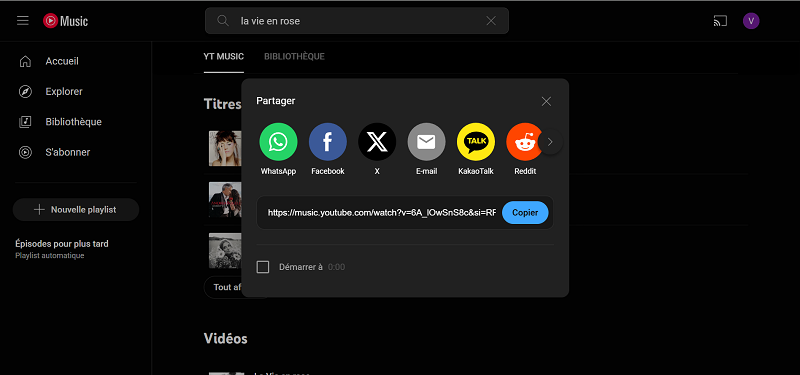This screenshot has height=375, width=800.
Task: Open the V account avatar menu
Action: tap(751, 21)
